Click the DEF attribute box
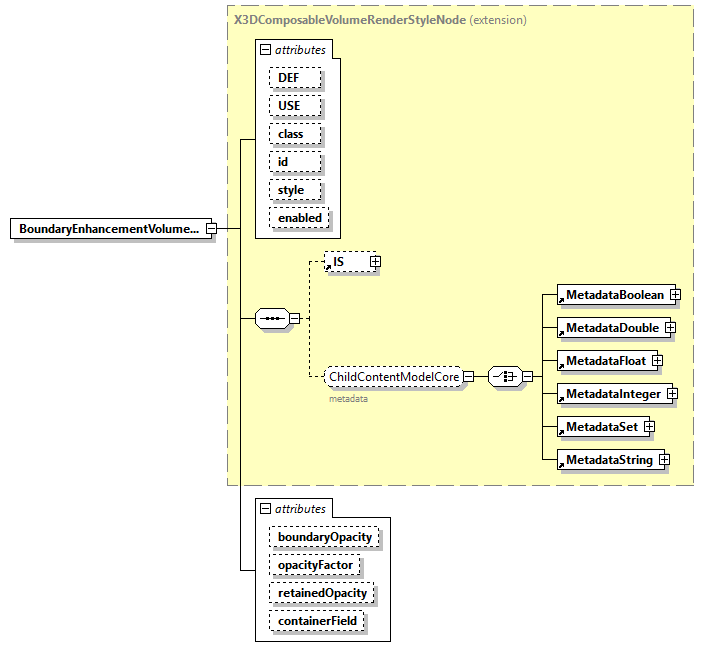704x661 pixels. [294, 77]
